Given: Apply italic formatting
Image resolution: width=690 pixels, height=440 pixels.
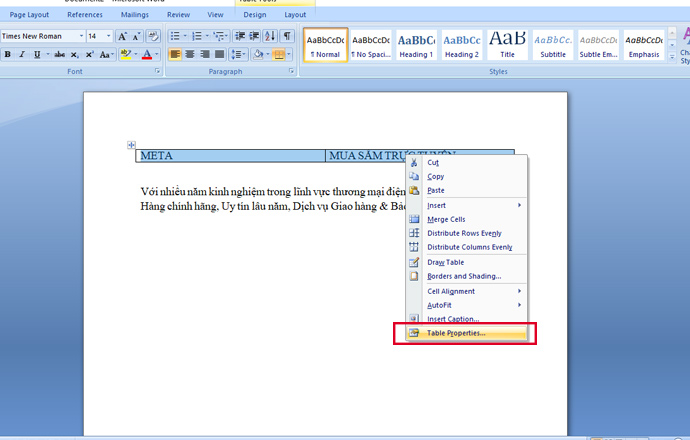Looking at the screenshot, I should point(21,54).
